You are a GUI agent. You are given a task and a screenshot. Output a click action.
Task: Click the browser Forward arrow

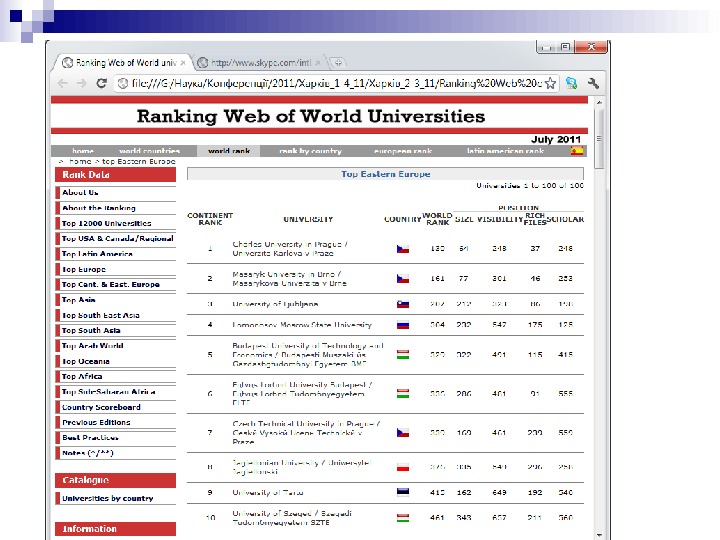[82, 83]
